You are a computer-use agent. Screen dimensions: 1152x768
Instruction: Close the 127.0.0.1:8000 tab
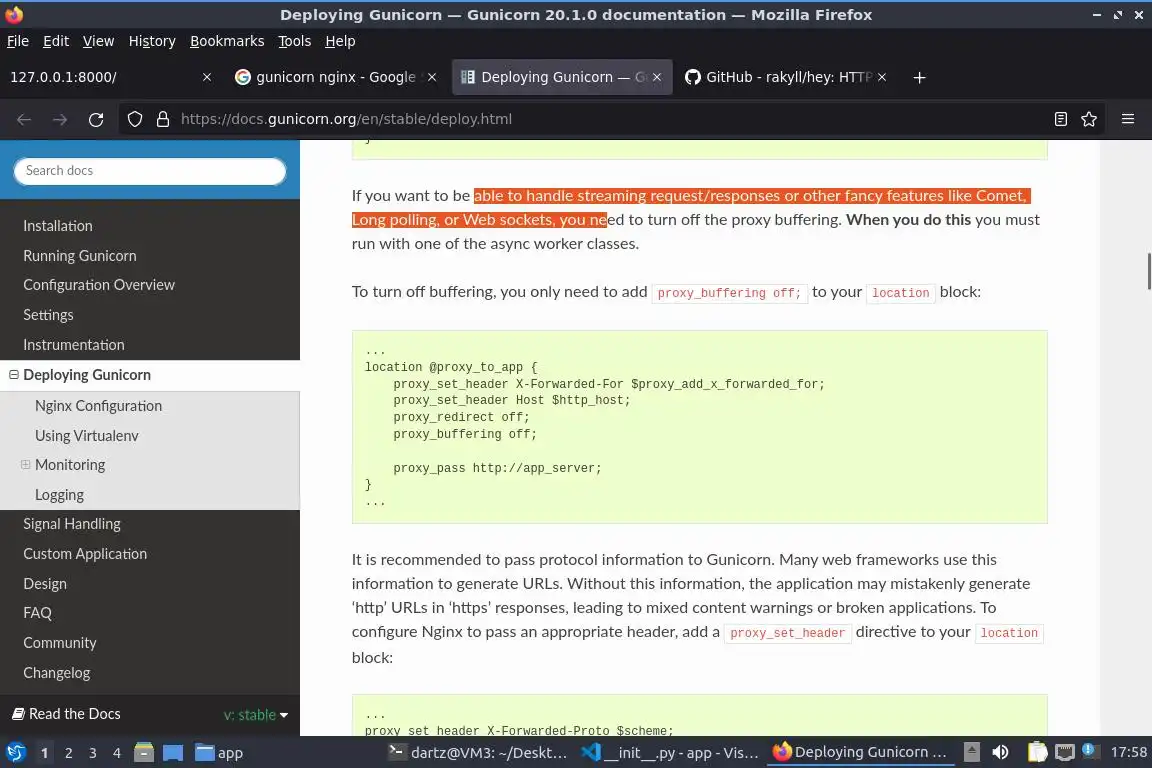[x=207, y=77]
